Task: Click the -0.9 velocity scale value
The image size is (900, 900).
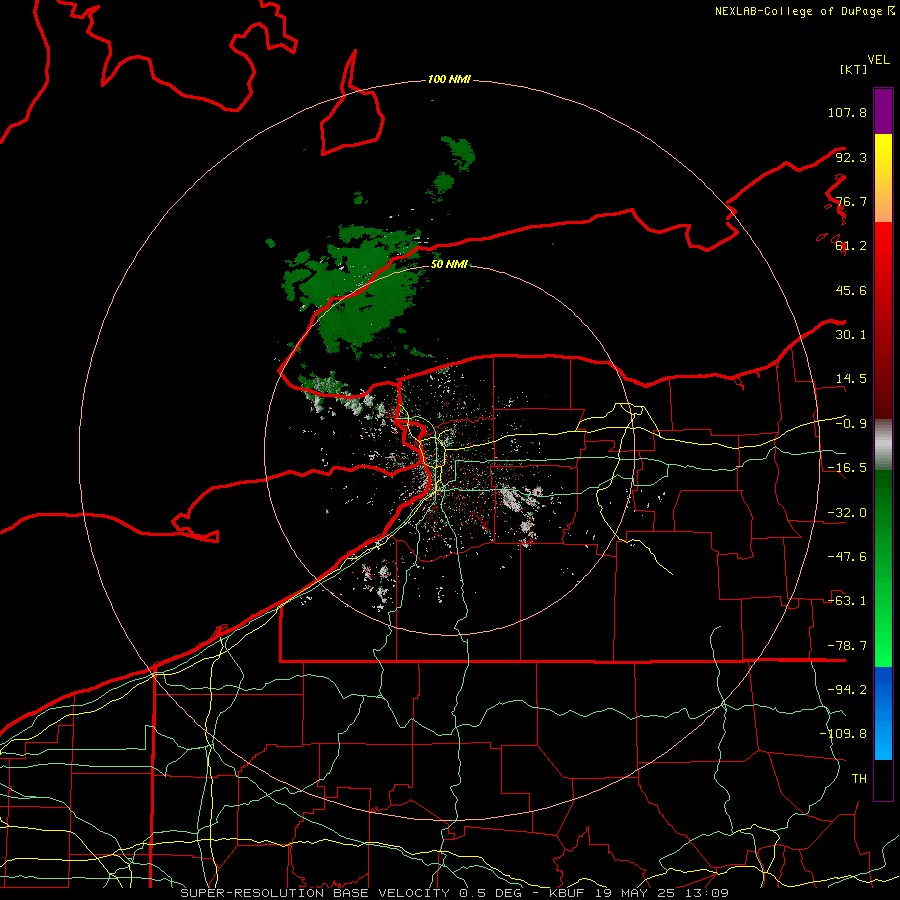Action: (x=851, y=424)
